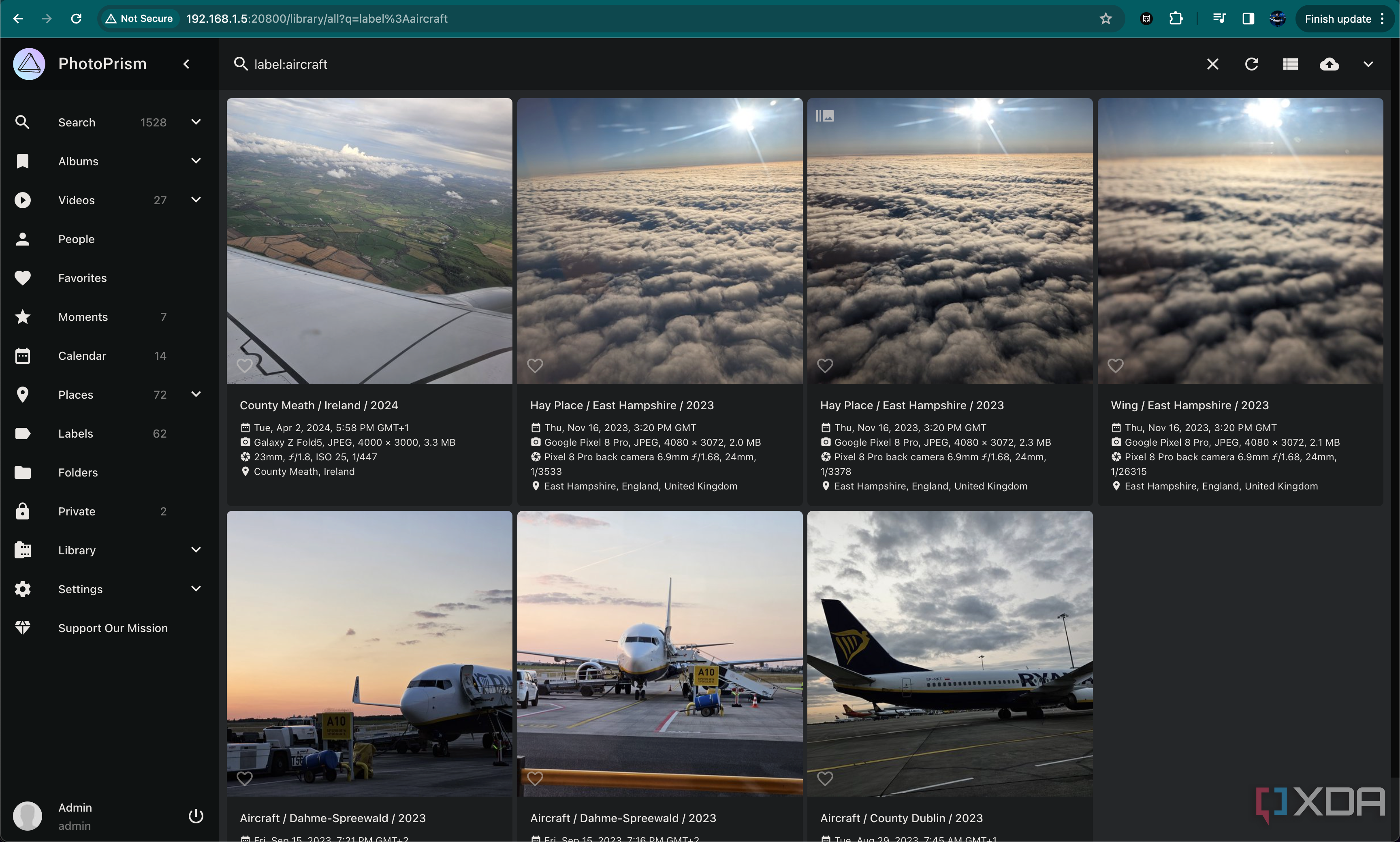The height and width of the screenshot is (842, 1400).
Task: Go back with browser back arrow
Action: pos(18,19)
